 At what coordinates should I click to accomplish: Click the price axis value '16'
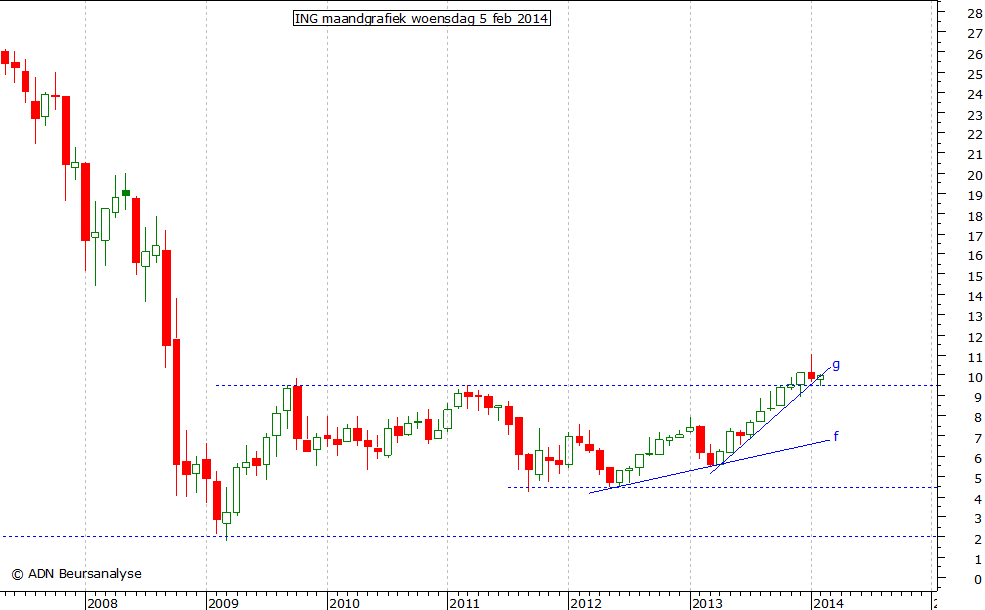(x=975, y=256)
